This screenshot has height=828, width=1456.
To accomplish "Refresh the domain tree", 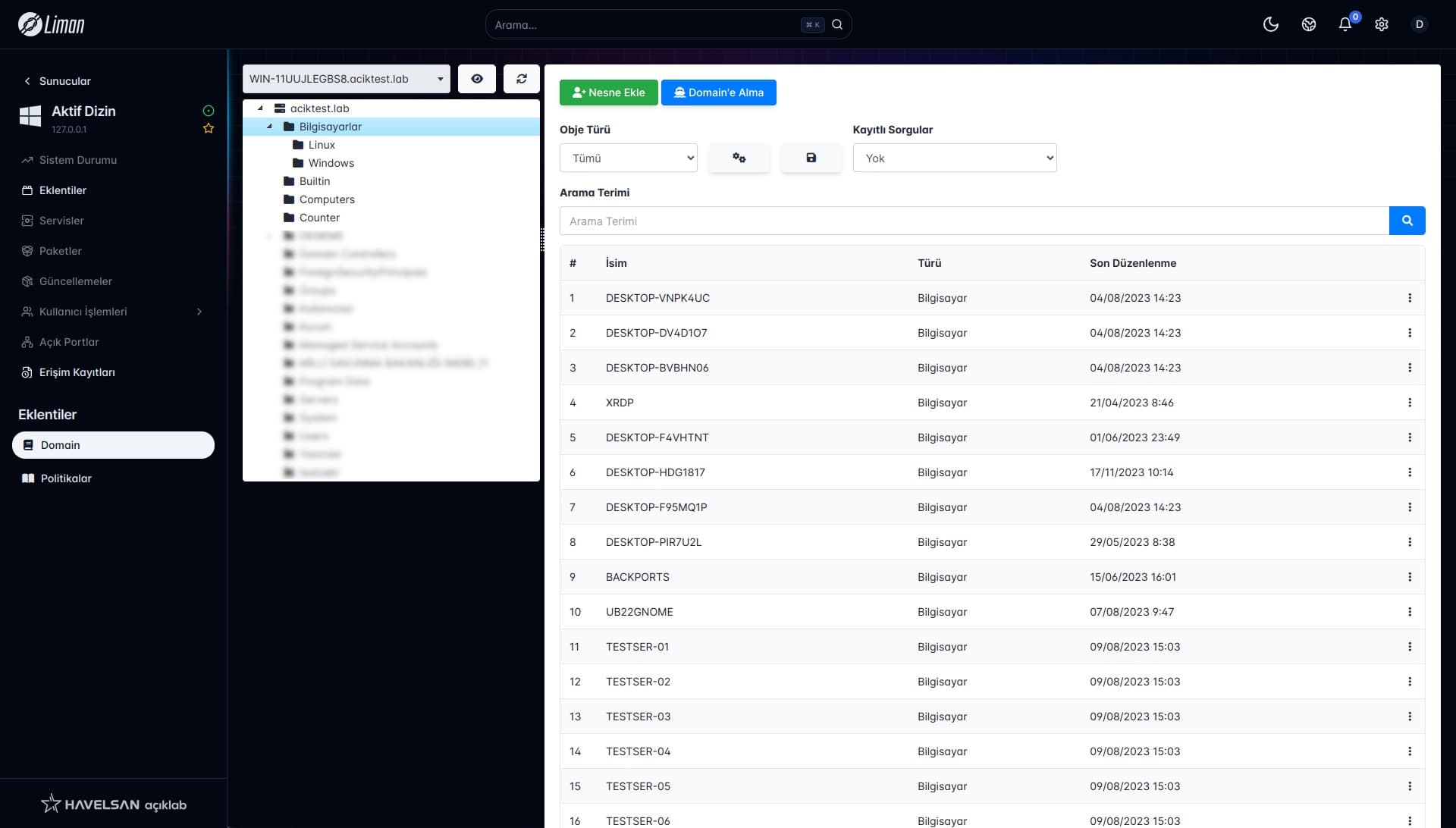I will tap(522, 79).
